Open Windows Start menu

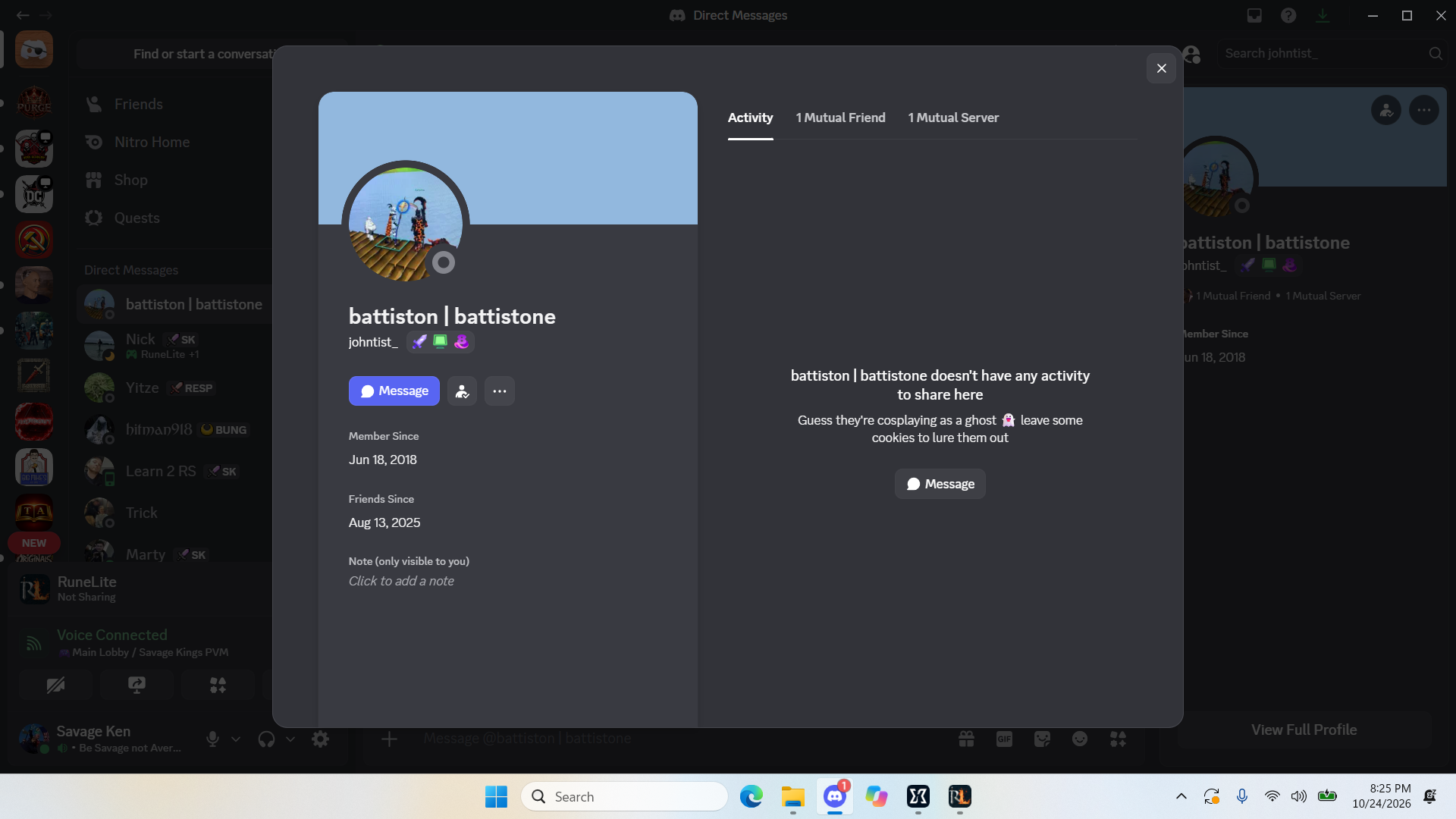pos(496,796)
